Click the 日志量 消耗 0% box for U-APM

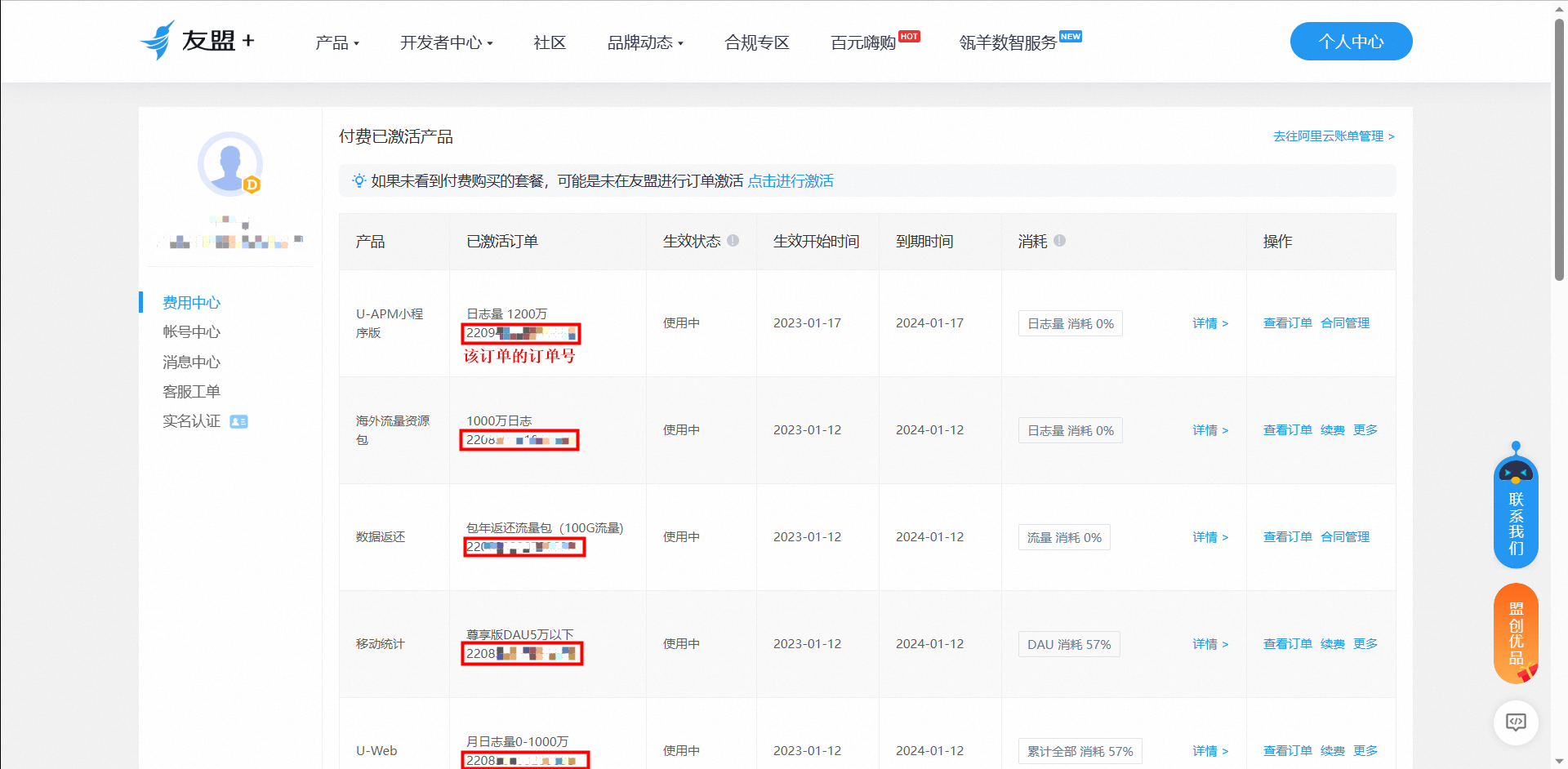[x=1071, y=323]
